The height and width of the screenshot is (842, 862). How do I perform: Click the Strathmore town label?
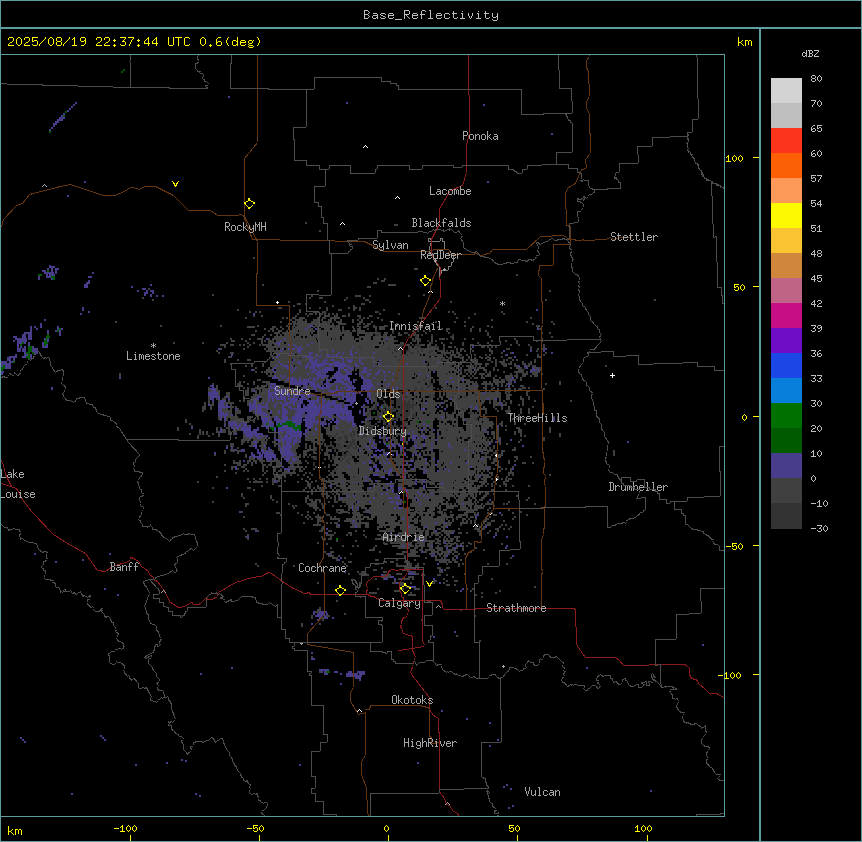[x=516, y=608]
